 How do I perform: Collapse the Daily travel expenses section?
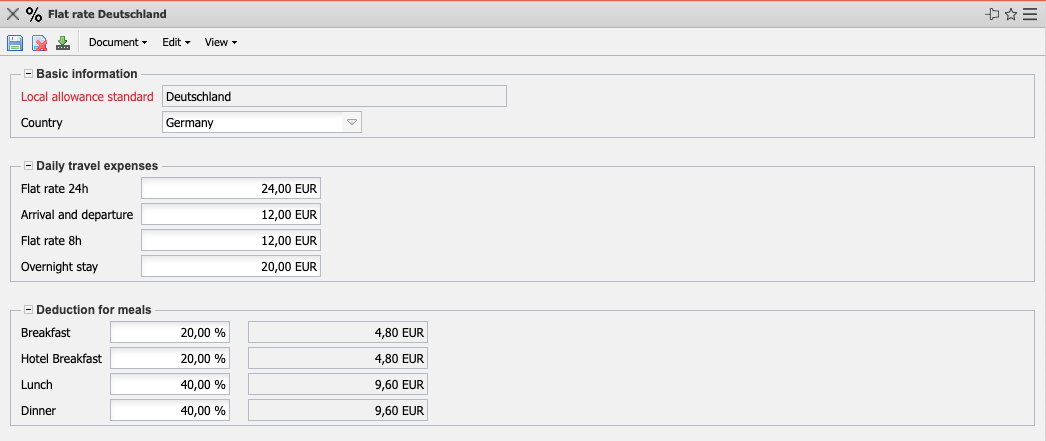(28, 166)
